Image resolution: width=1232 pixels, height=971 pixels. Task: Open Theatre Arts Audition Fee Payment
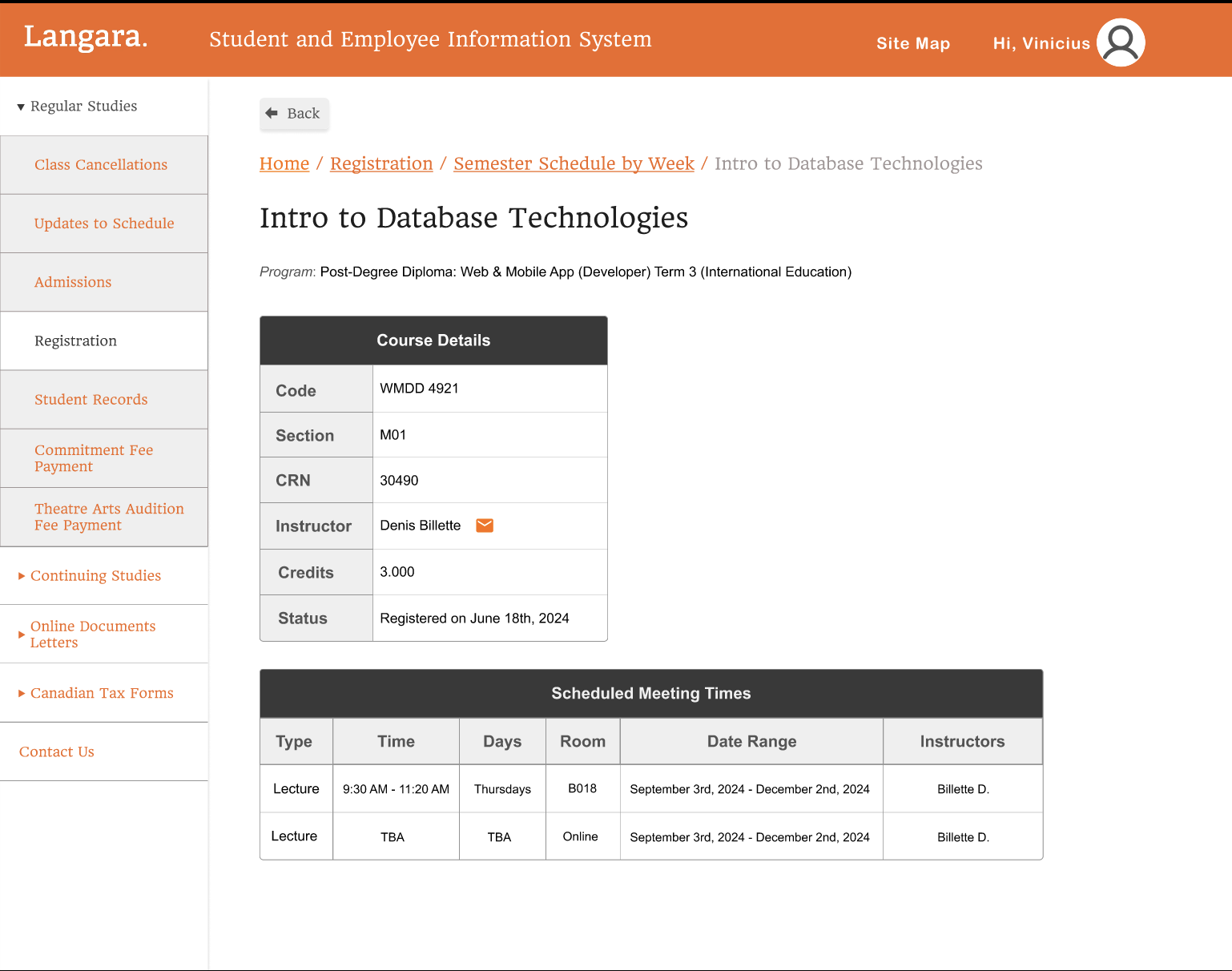[109, 517]
